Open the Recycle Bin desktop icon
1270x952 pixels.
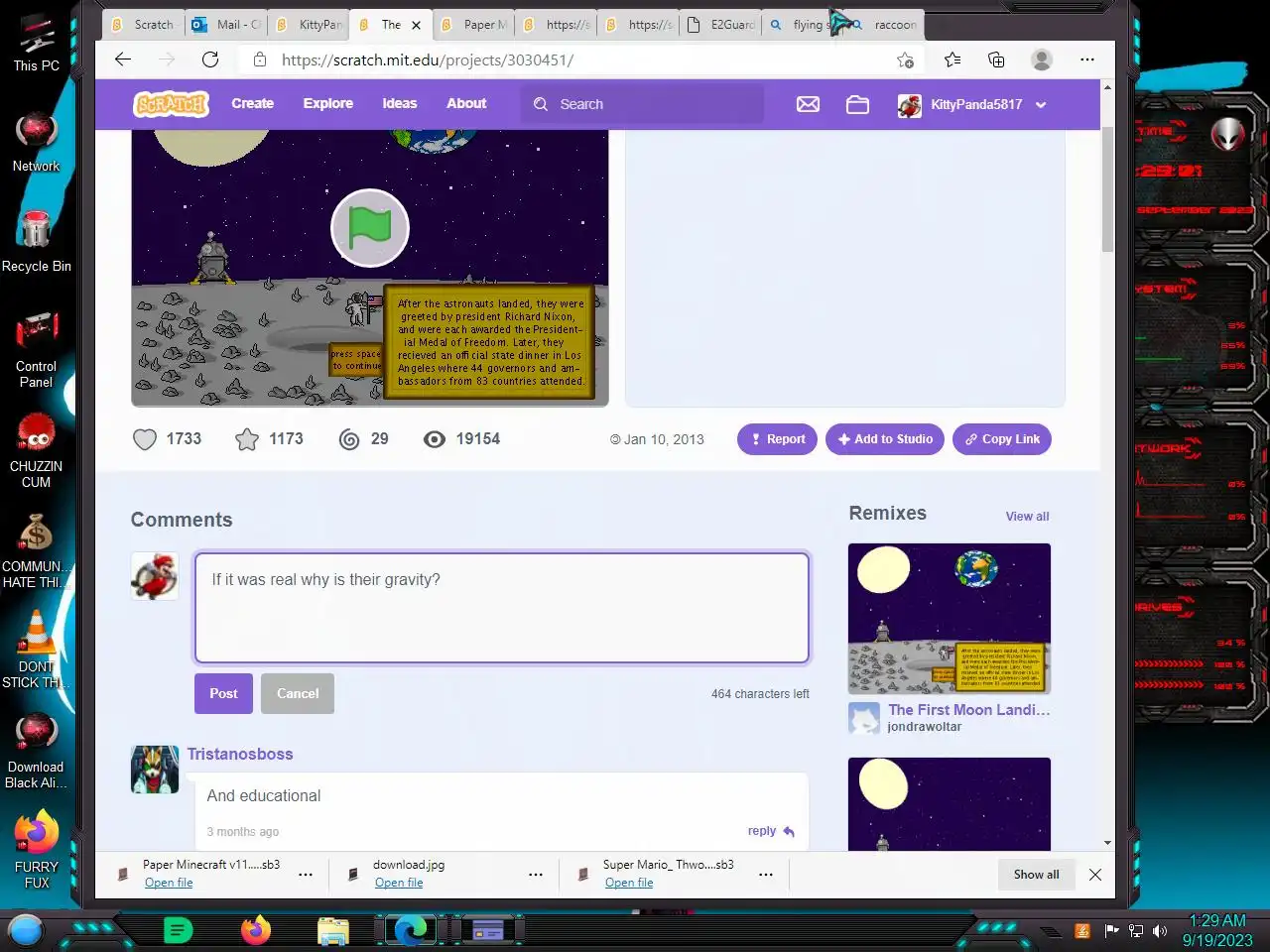pyautogui.click(x=36, y=241)
